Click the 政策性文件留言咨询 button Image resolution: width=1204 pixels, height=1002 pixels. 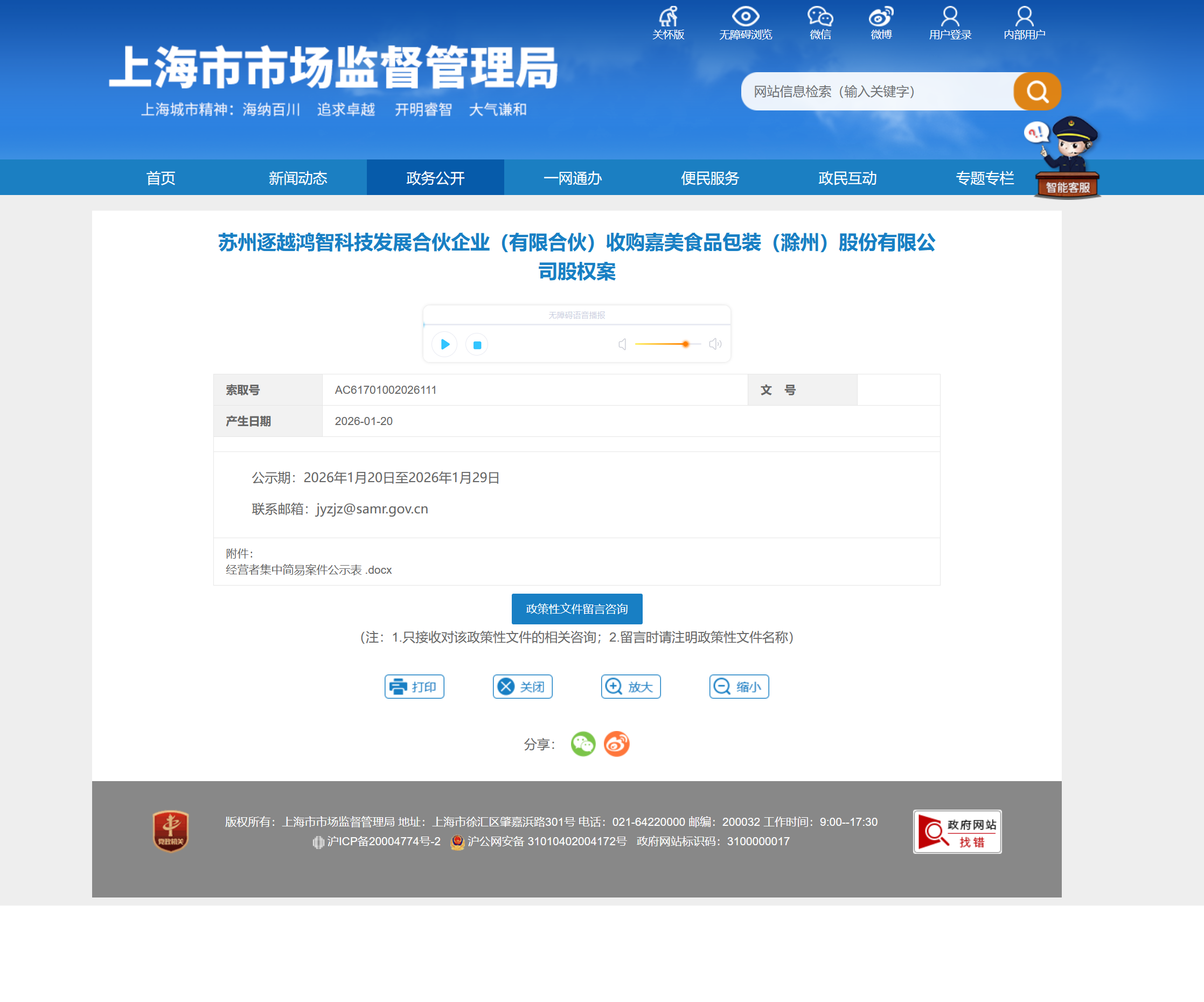pyautogui.click(x=576, y=609)
